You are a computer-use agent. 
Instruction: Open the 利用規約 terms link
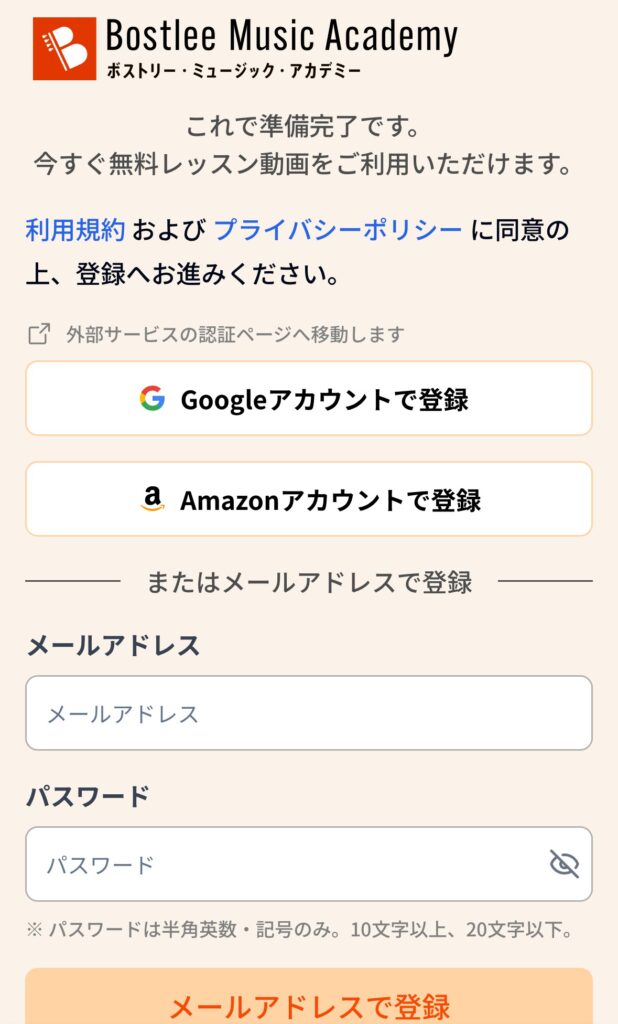point(75,230)
